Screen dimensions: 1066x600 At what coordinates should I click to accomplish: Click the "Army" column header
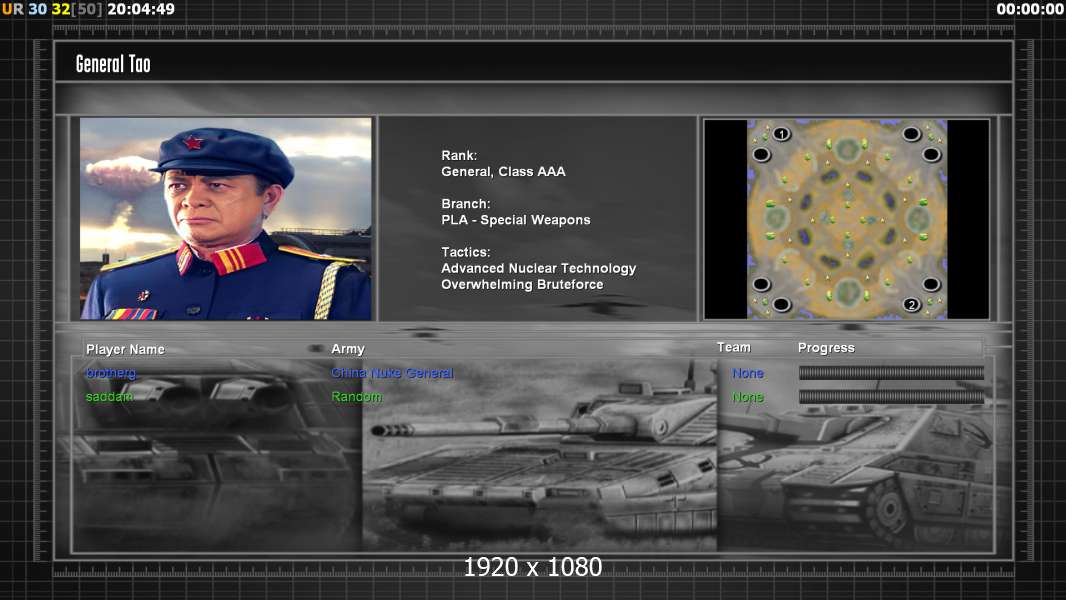pyautogui.click(x=348, y=349)
